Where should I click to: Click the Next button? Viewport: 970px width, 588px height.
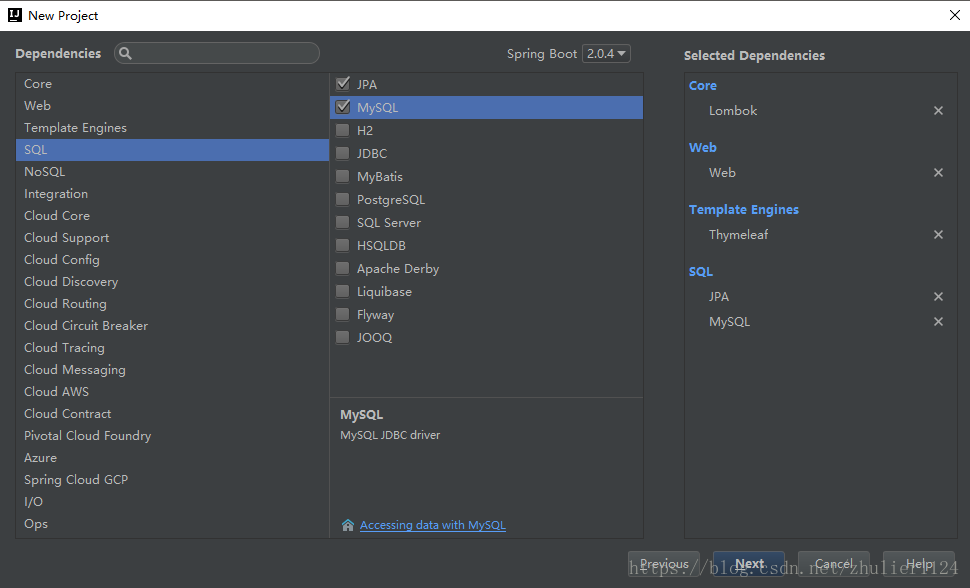coord(749,564)
